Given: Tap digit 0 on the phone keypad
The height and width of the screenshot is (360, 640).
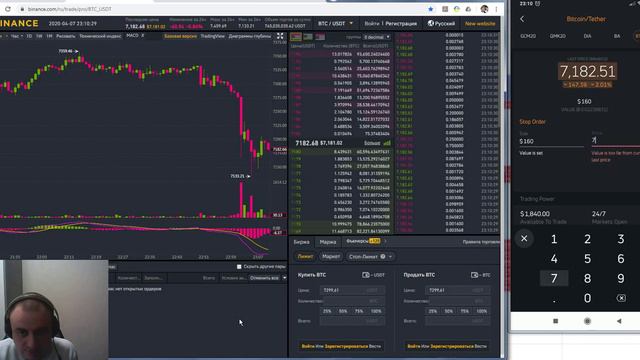Looking at the screenshot, I should 587,298.
